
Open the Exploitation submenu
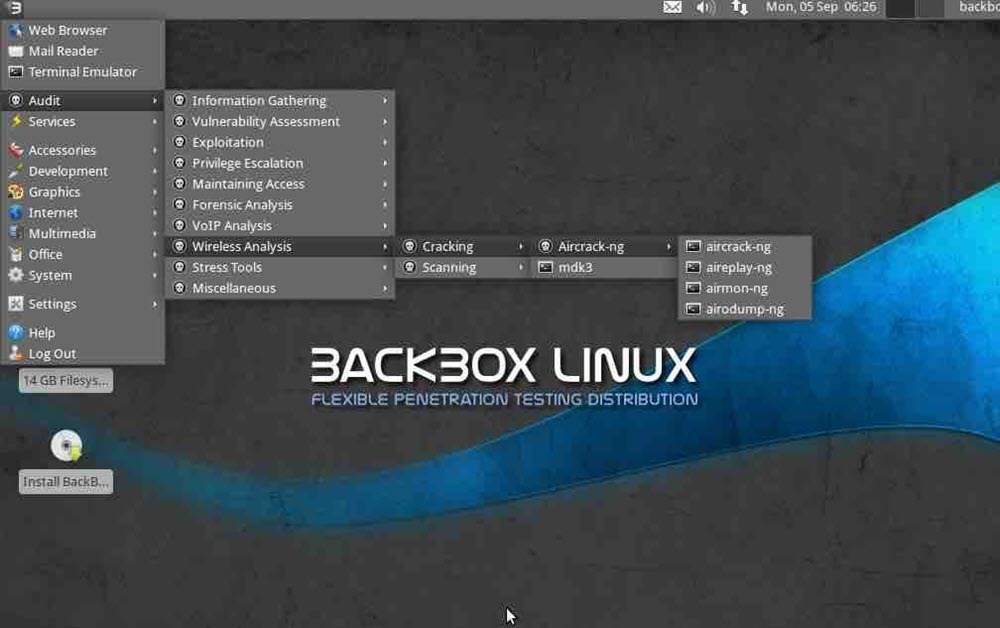pyautogui.click(x=280, y=142)
